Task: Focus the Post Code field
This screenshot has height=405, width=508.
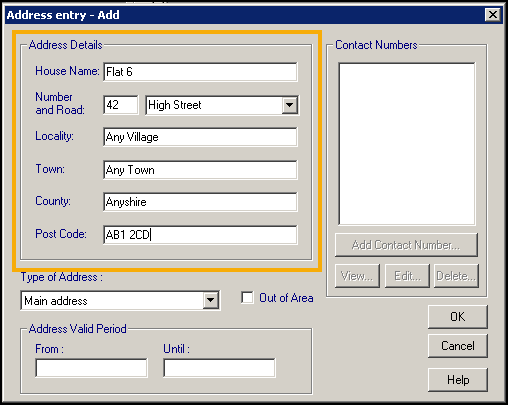Action: coord(200,235)
